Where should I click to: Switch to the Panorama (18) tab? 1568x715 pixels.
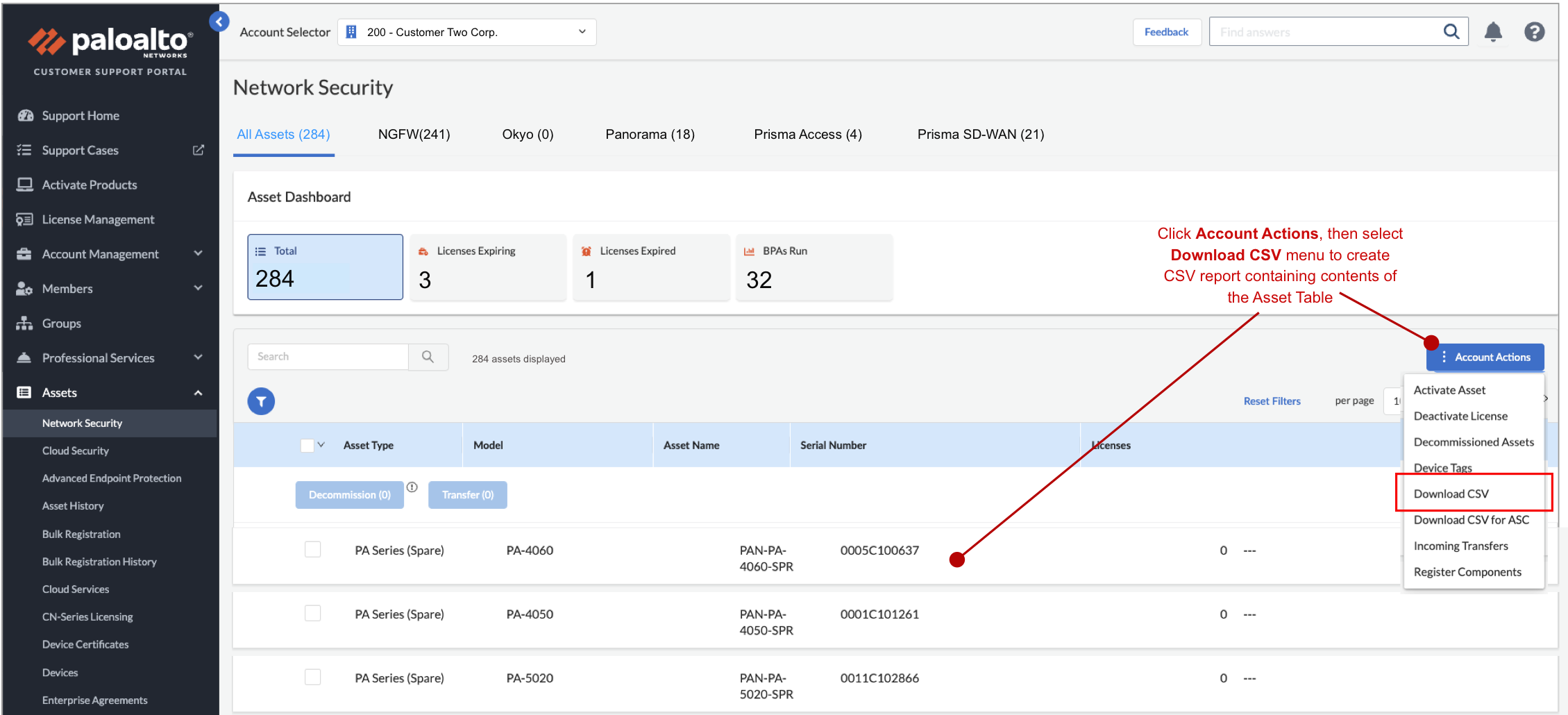point(650,135)
